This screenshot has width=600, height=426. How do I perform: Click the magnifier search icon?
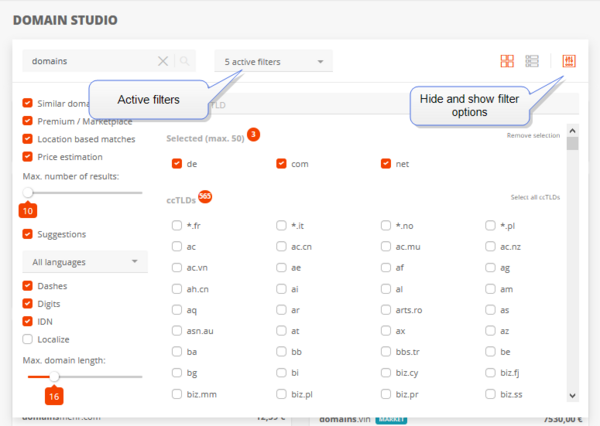click(x=184, y=61)
